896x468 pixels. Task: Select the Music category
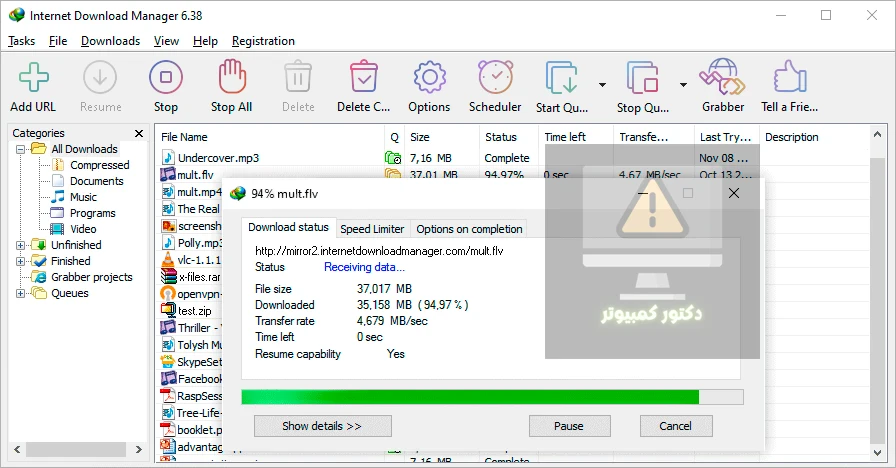(83, 197)
